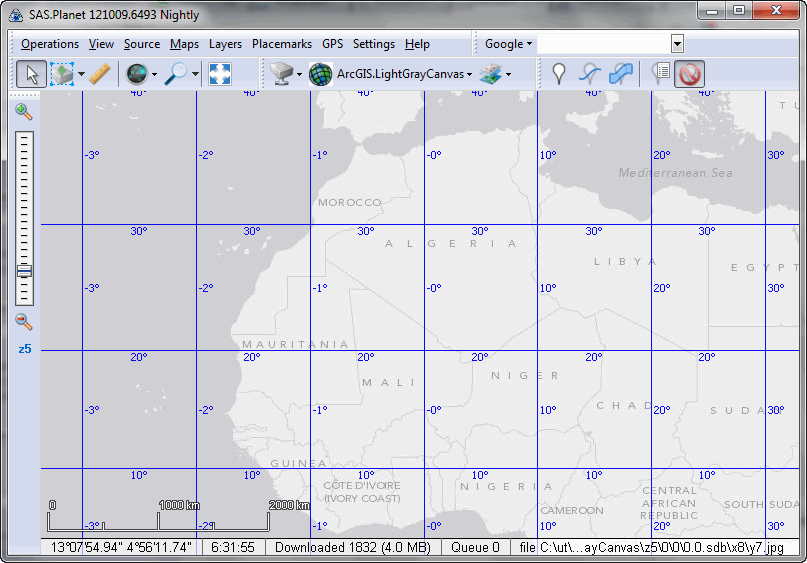The image size is (807, 563).
Task: Click the add path placemark icon
Action: (x=591, y=74)
